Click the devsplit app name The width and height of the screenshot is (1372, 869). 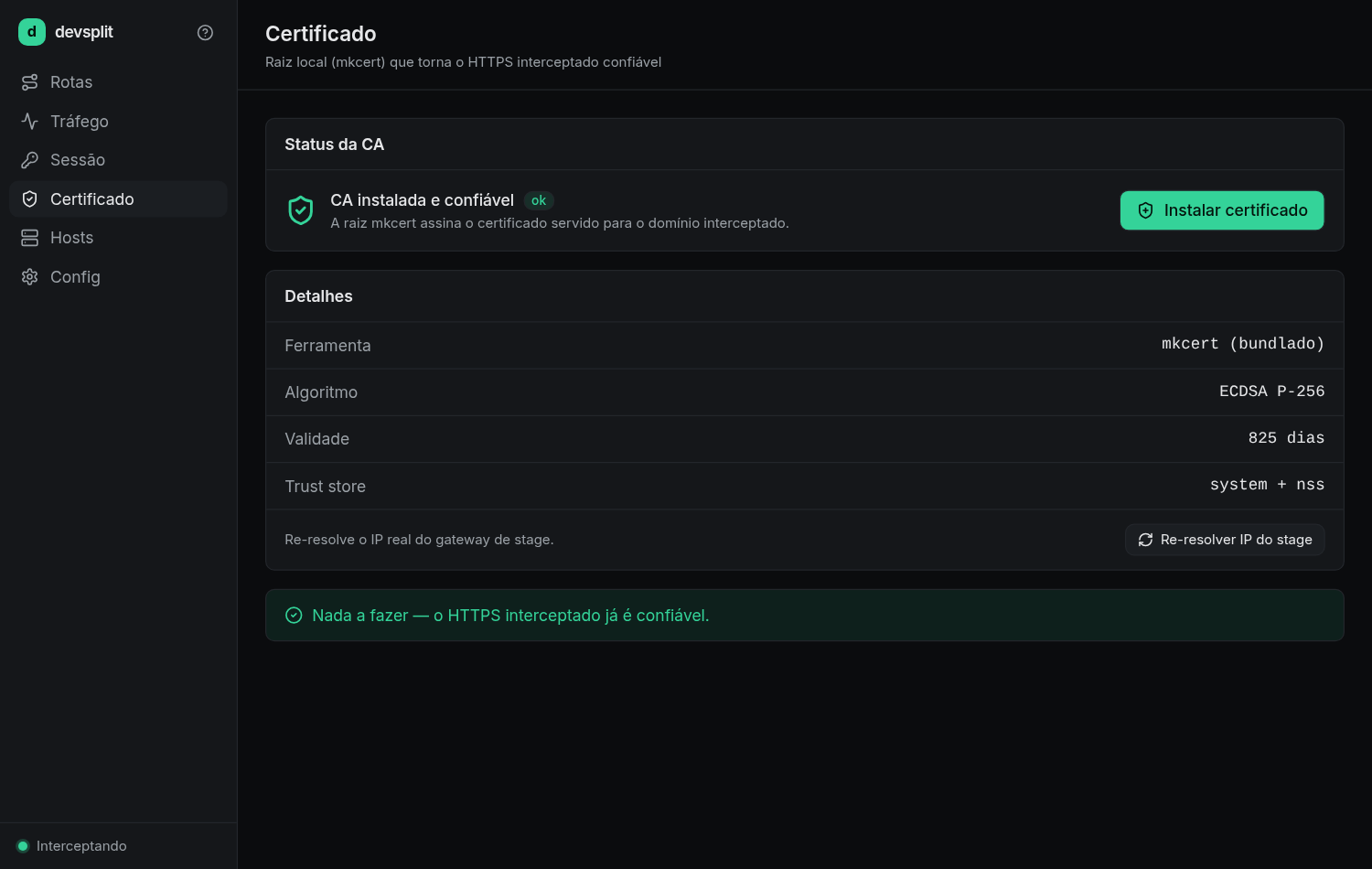(84, 32)
